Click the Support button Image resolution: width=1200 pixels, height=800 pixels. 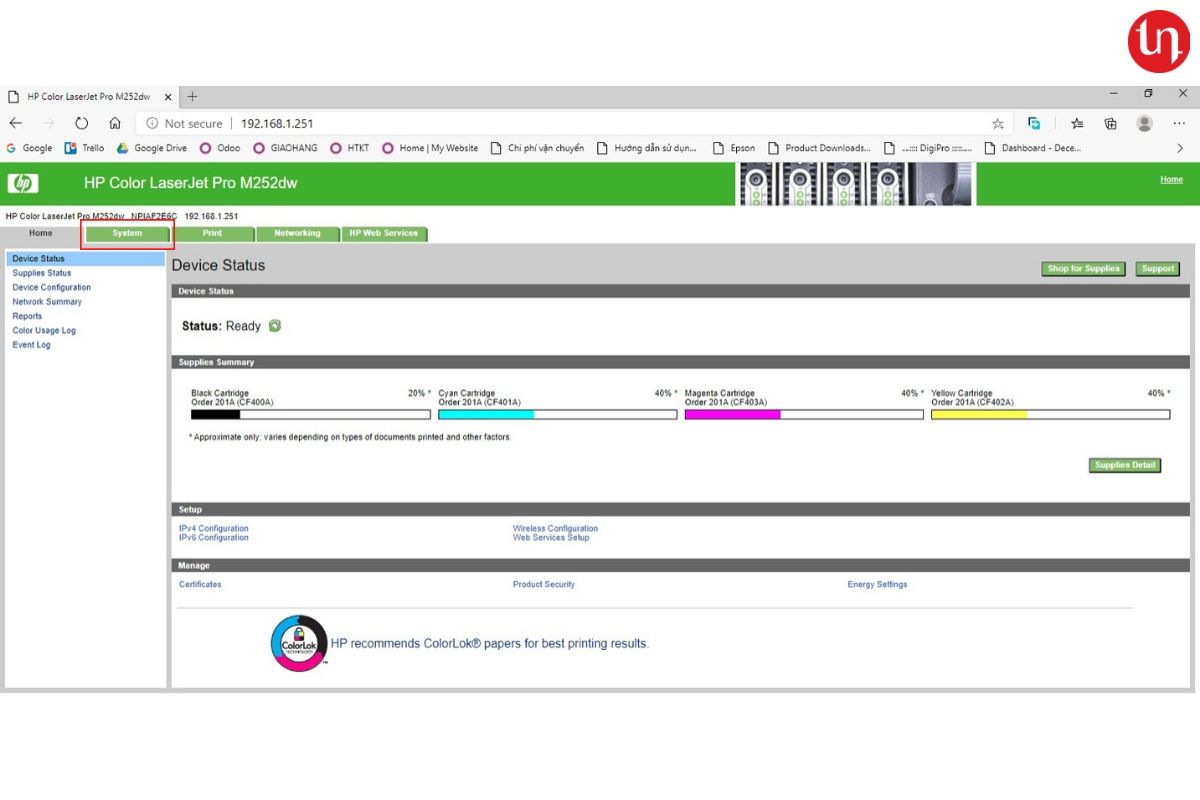[1158, 269]
